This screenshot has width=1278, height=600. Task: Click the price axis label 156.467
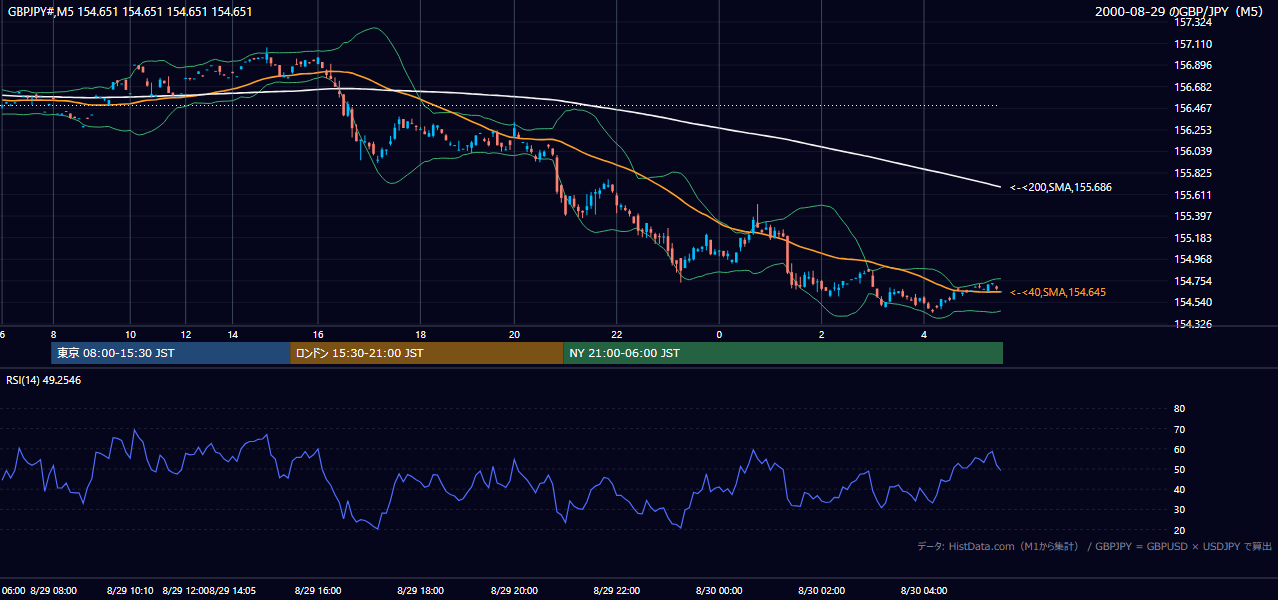click(1193, 109)
